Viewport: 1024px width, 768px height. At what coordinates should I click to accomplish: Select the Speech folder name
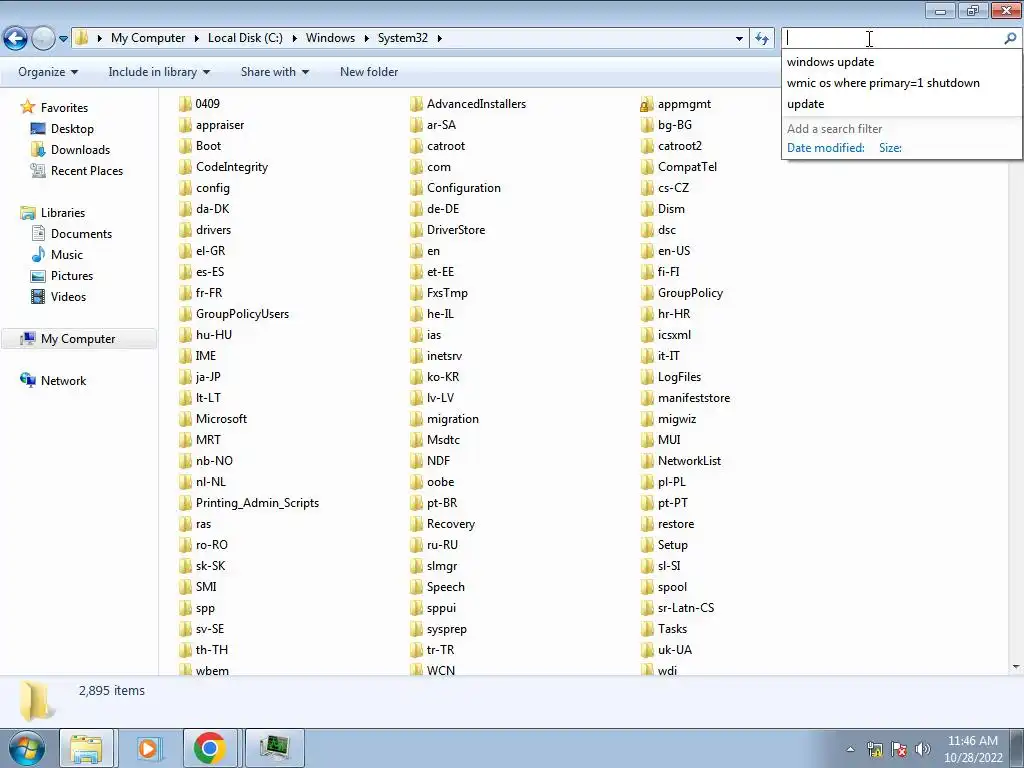445,587
